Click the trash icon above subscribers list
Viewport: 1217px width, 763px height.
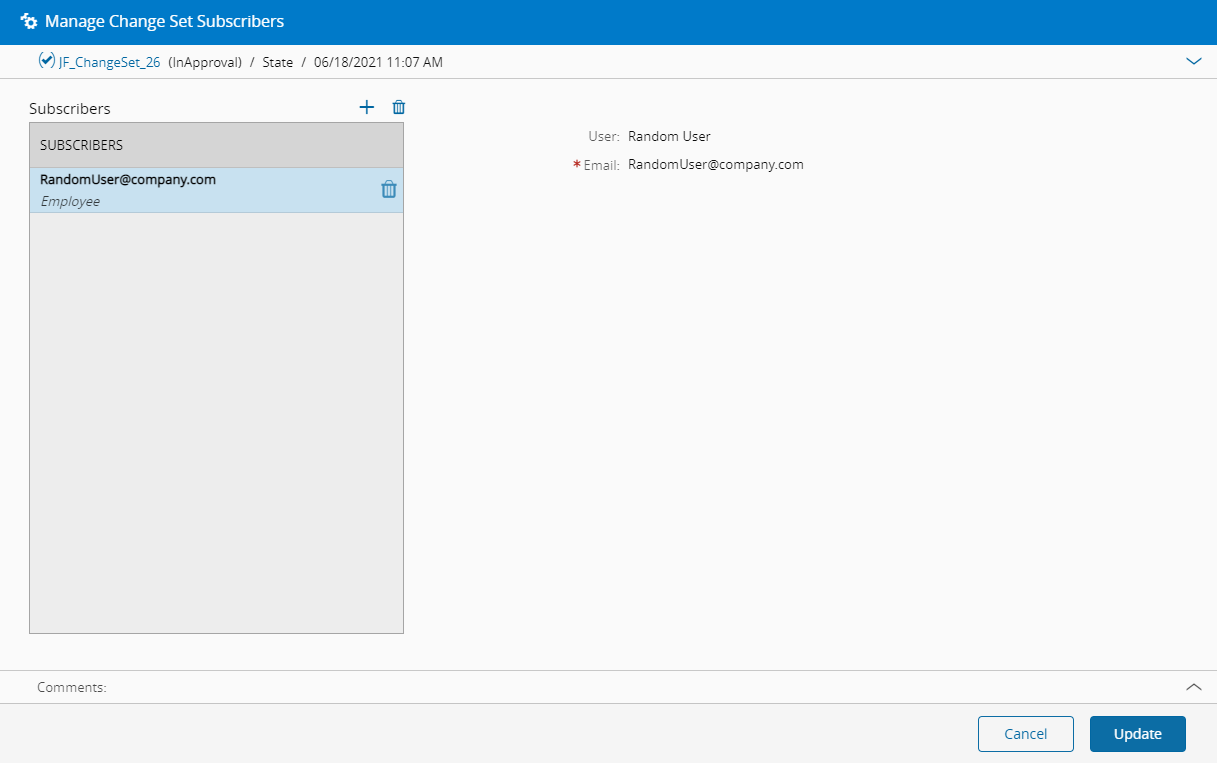pos(399,107)
